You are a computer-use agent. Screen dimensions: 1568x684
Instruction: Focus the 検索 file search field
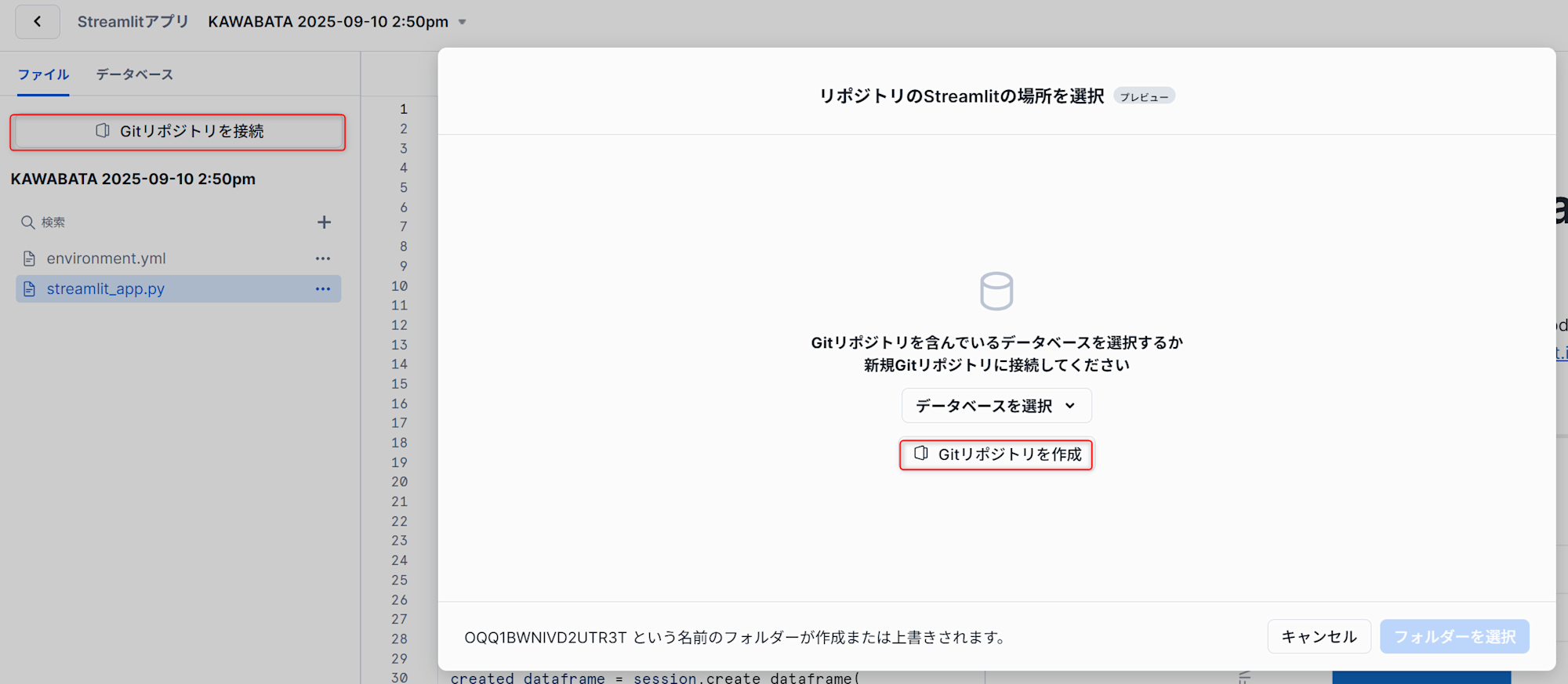tap(165, 223)
